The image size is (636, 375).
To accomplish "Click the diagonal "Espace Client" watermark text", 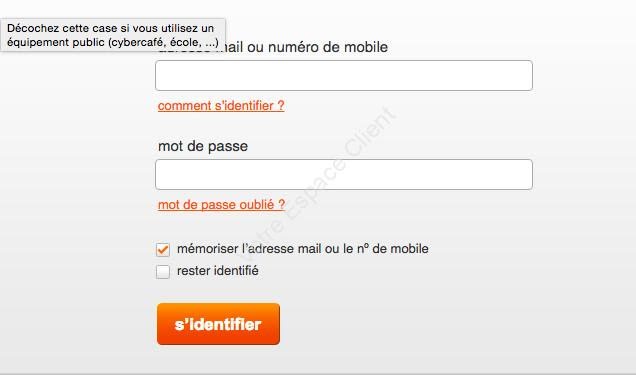I will tap(343, 164).
